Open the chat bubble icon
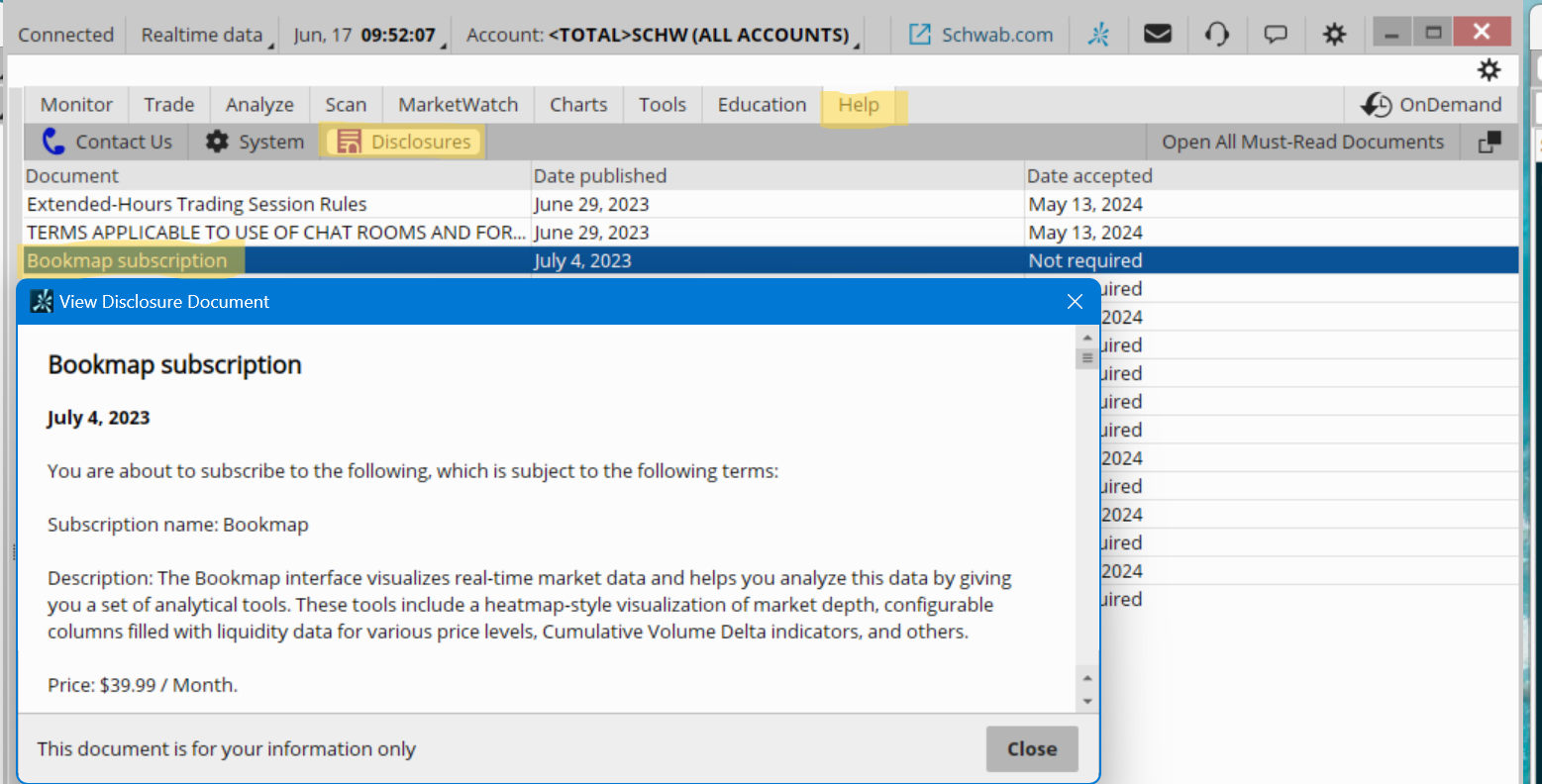The width and height of the screenshot is (1542, 784). point(1276,35)
